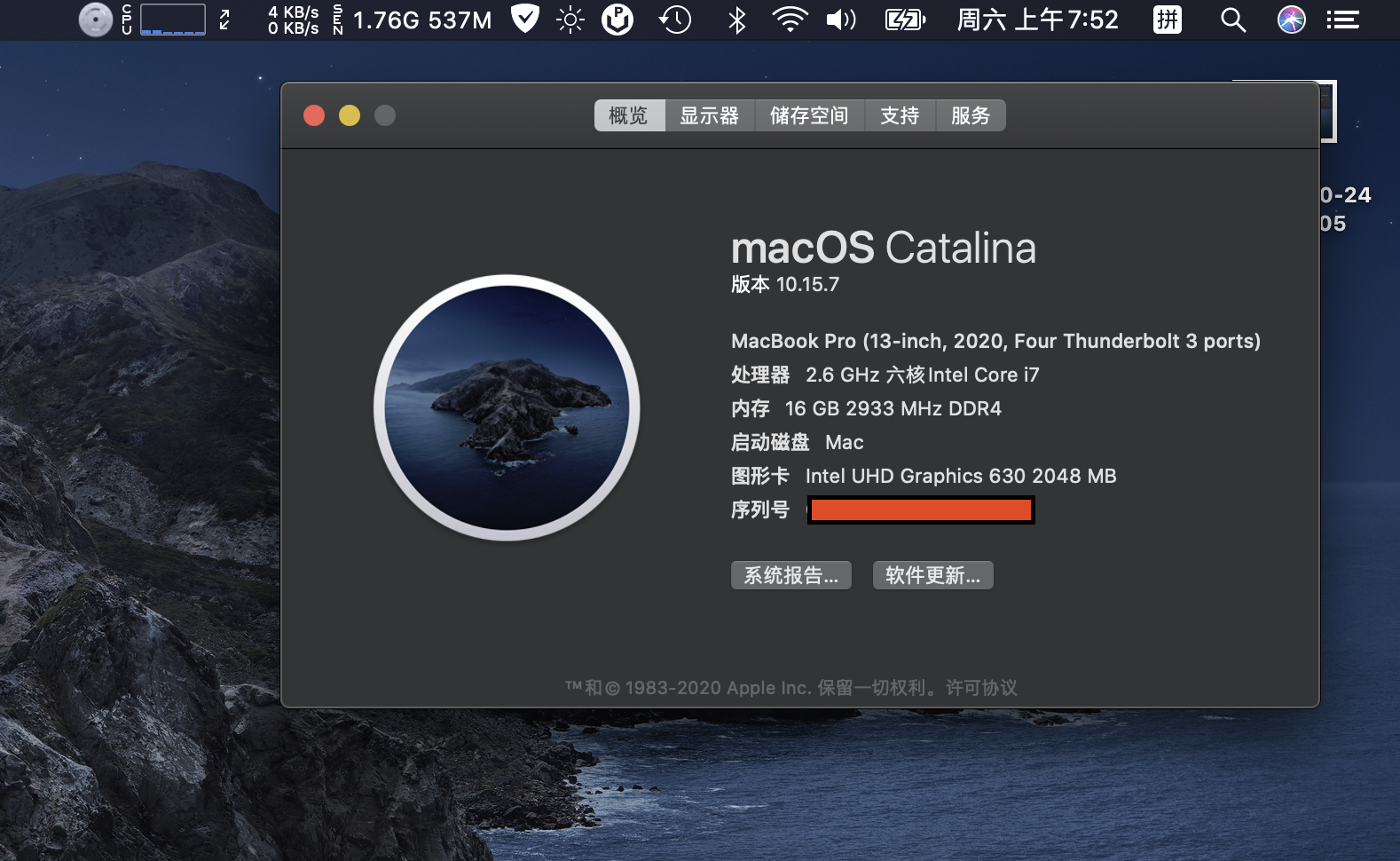Viewport: 1400px width, 861px height.
Task: Click the 软件更新... button
Action: [933, 575]
